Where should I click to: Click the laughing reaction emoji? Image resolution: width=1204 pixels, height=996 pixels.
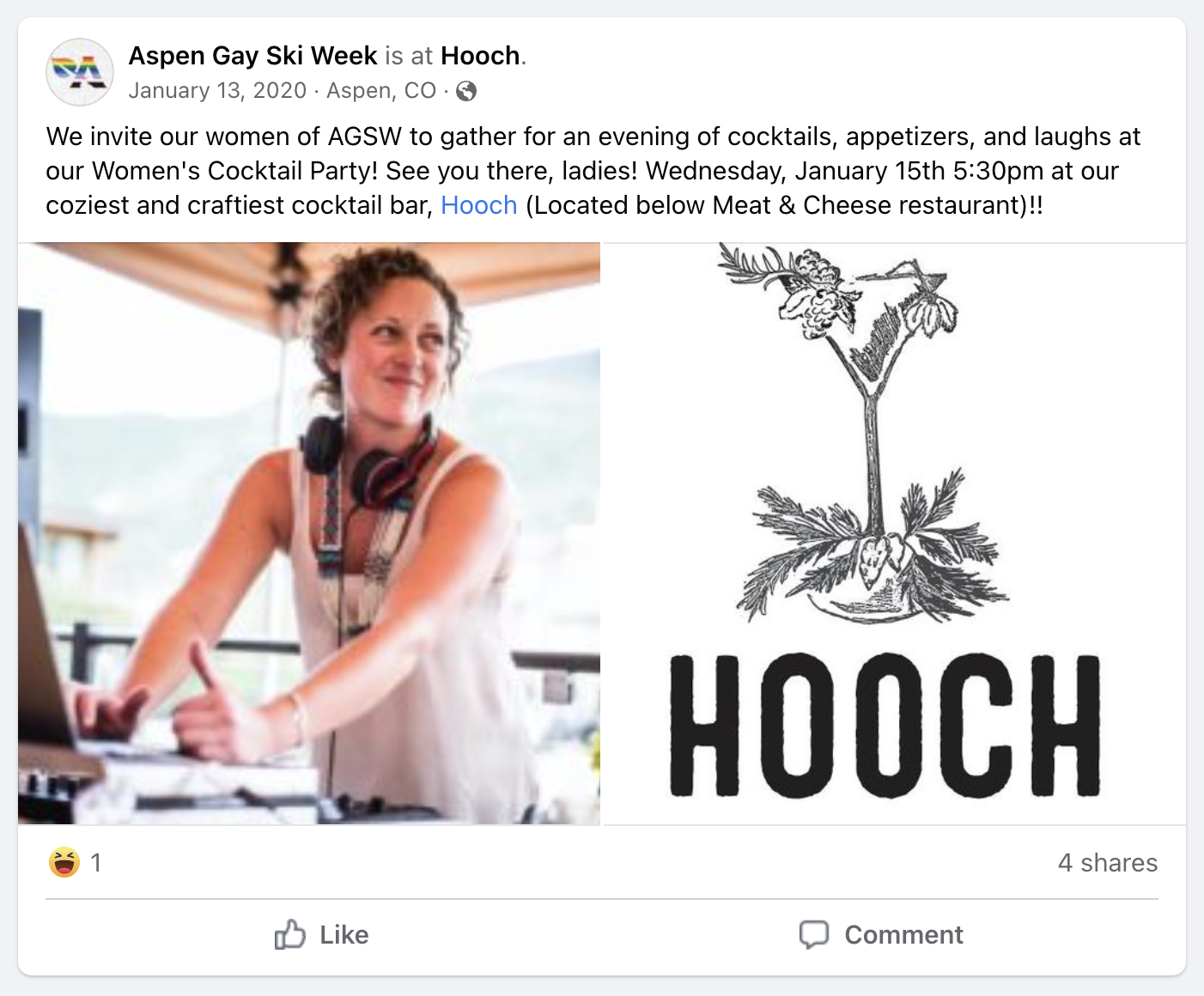click(x=64, y=862)
